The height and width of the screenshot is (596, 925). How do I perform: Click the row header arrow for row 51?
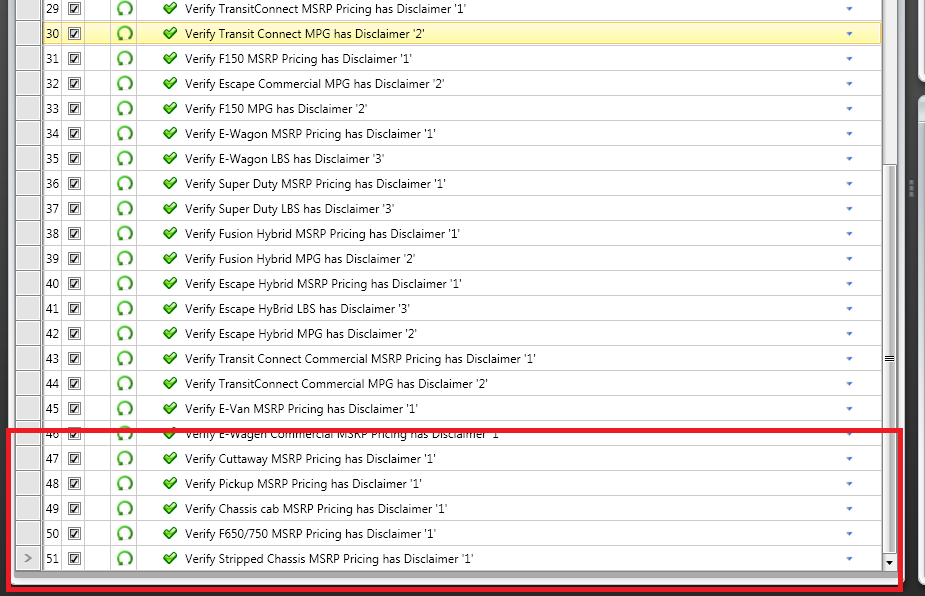(x=28, y=558)
